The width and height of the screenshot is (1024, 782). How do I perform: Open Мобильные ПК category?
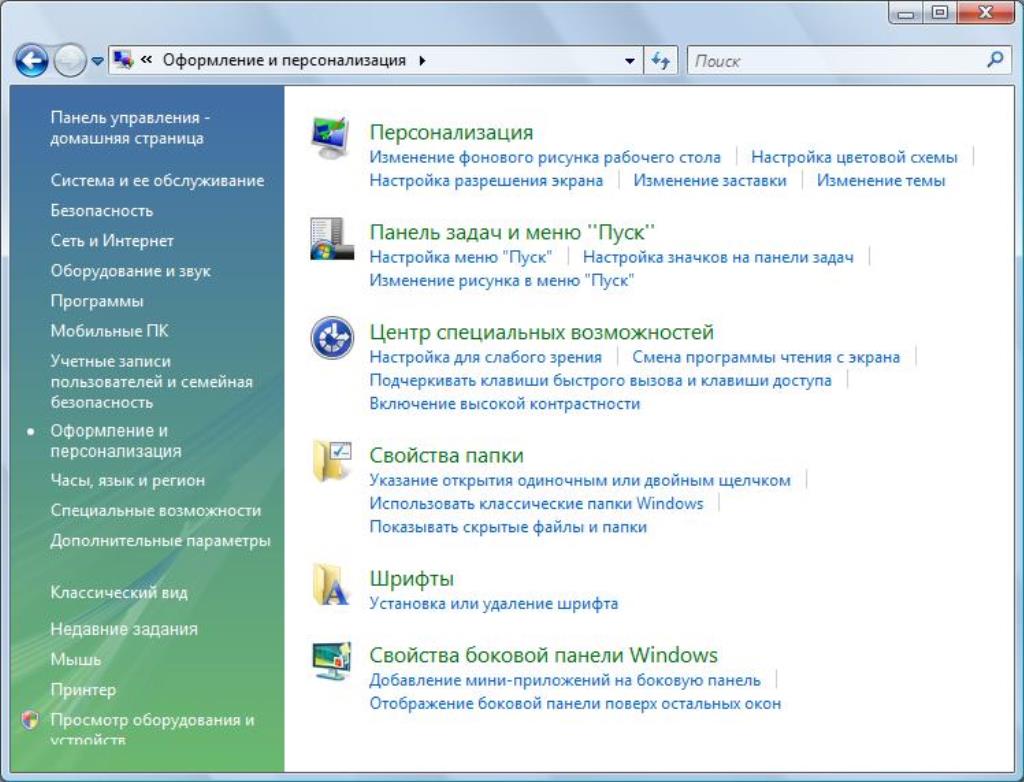click(109, 331)
